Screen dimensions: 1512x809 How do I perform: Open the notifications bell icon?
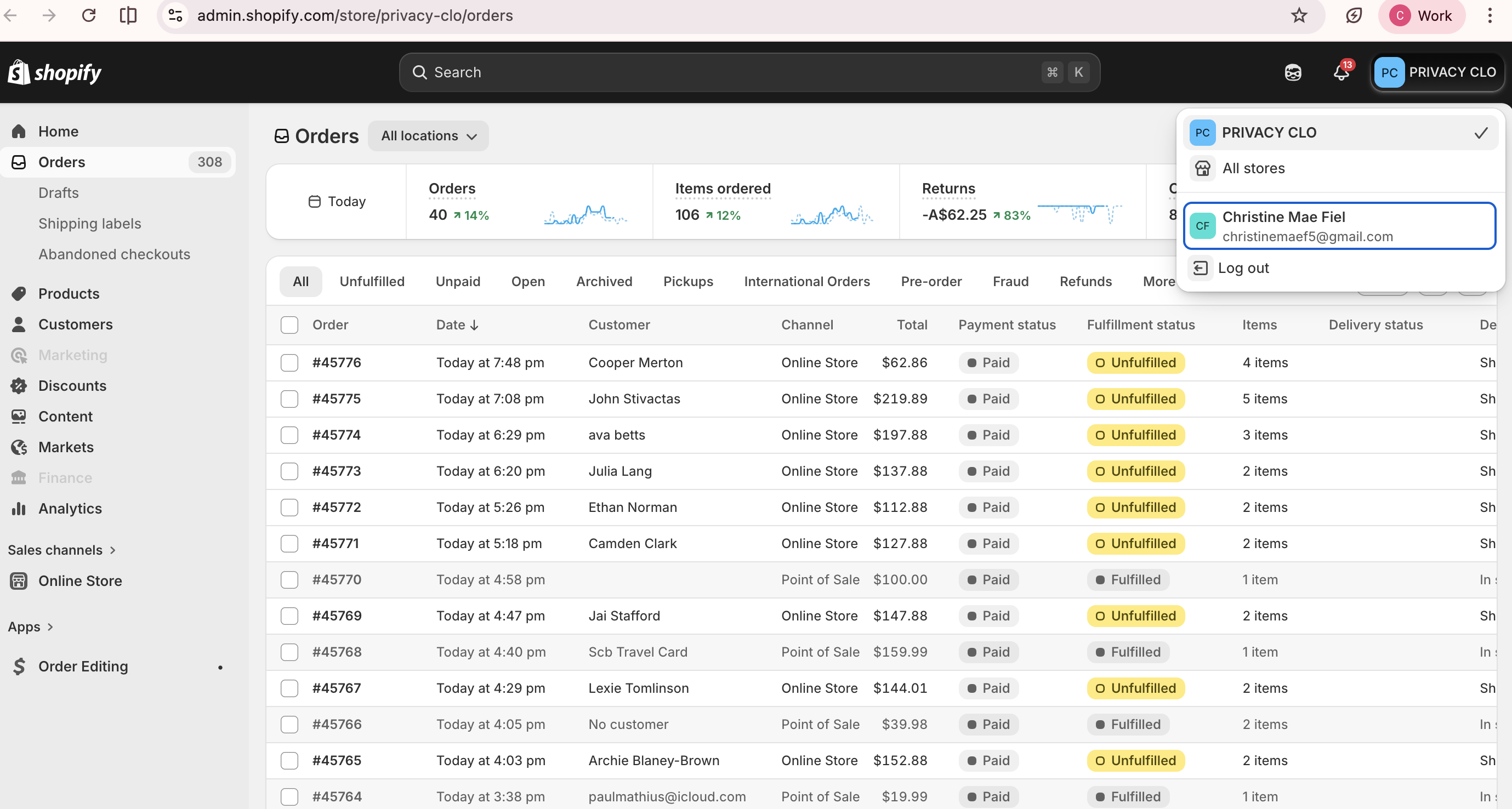tap(1341, 72)
